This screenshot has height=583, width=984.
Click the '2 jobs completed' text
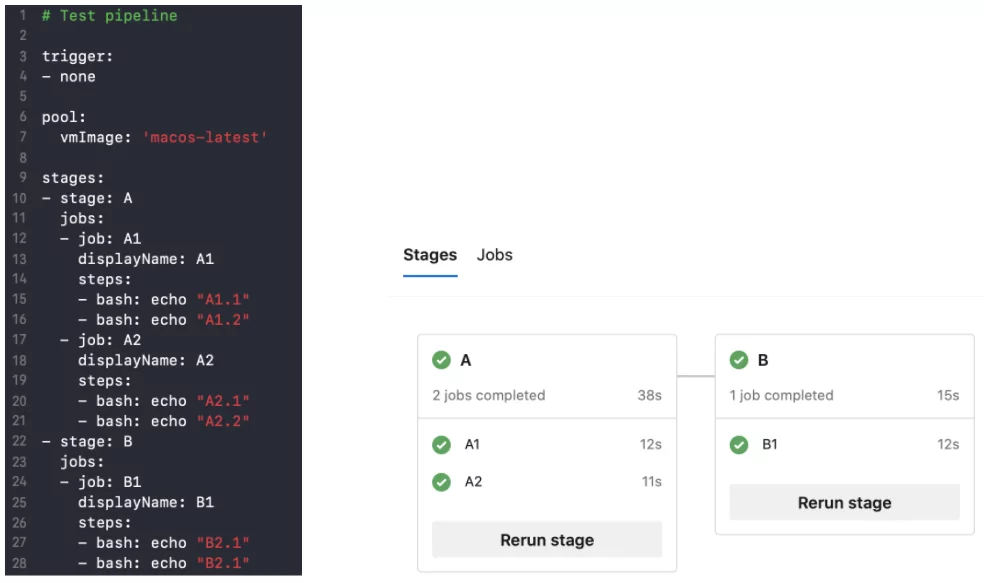[x=488, y=395]
